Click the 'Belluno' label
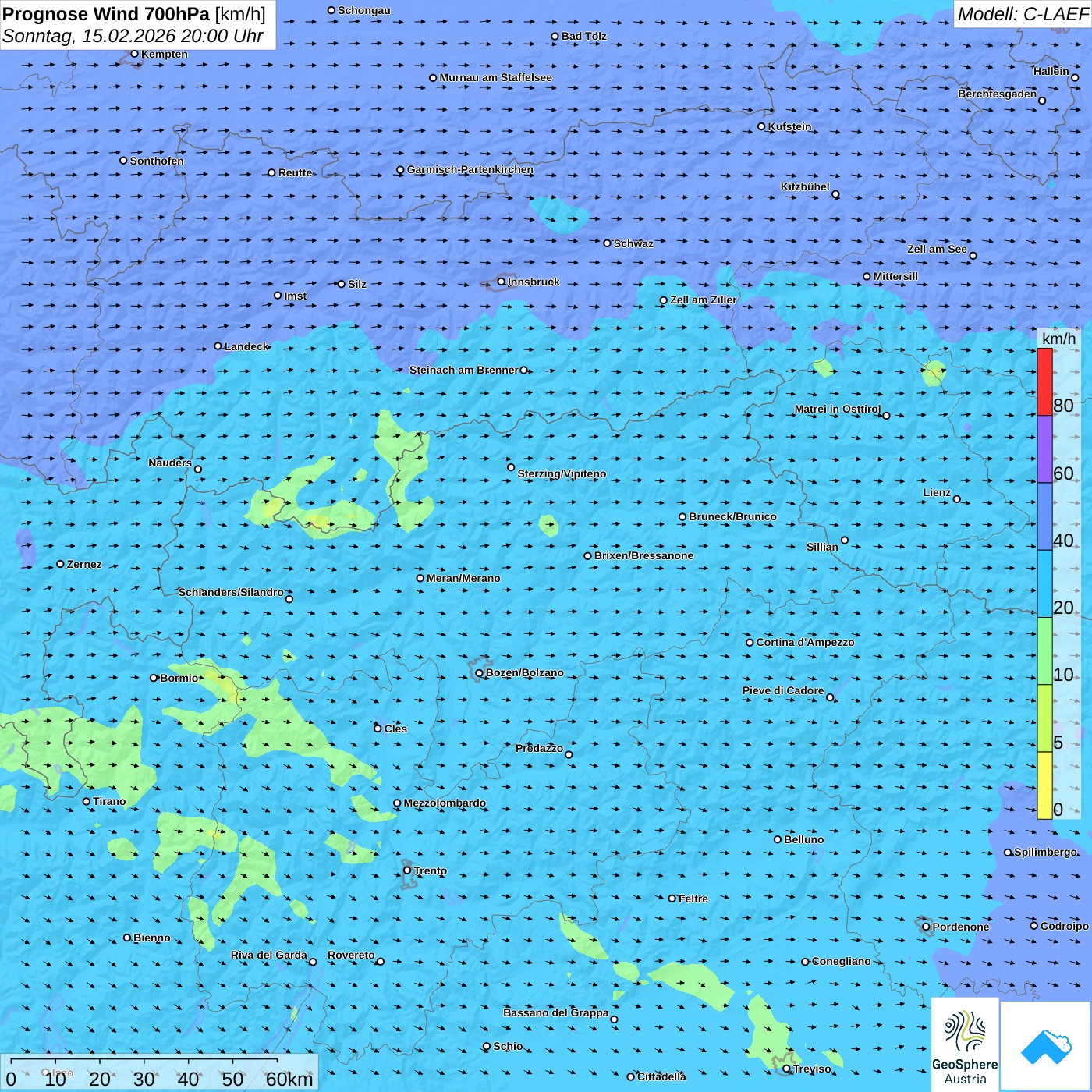 point(803,839)
